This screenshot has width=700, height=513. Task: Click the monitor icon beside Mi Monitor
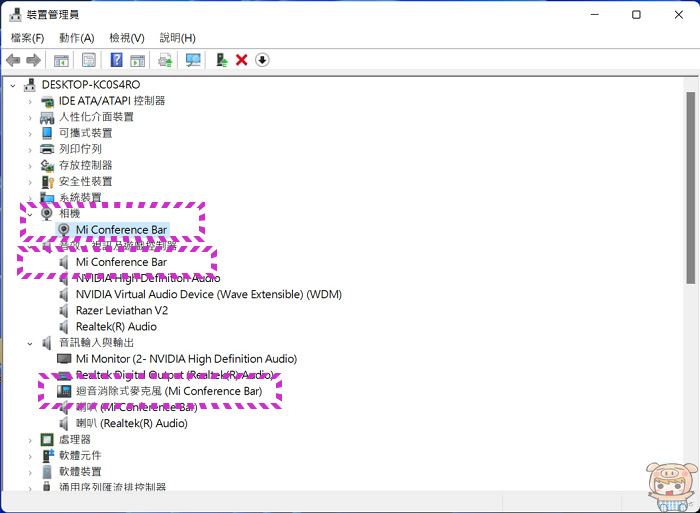(x=64, y=359)
